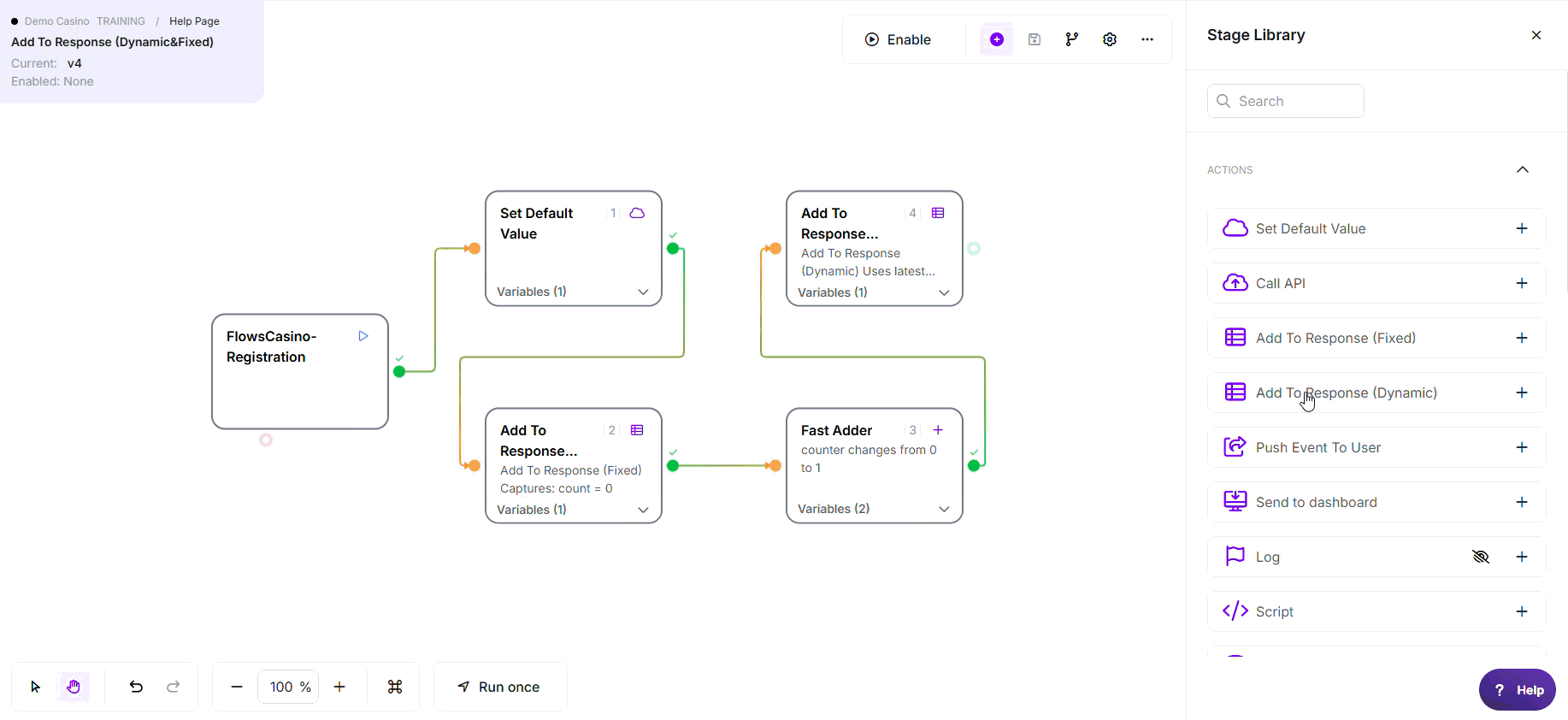Select Push Event To User library item
Viewport: 1568px width, 720px height.
pos(1376,447)
